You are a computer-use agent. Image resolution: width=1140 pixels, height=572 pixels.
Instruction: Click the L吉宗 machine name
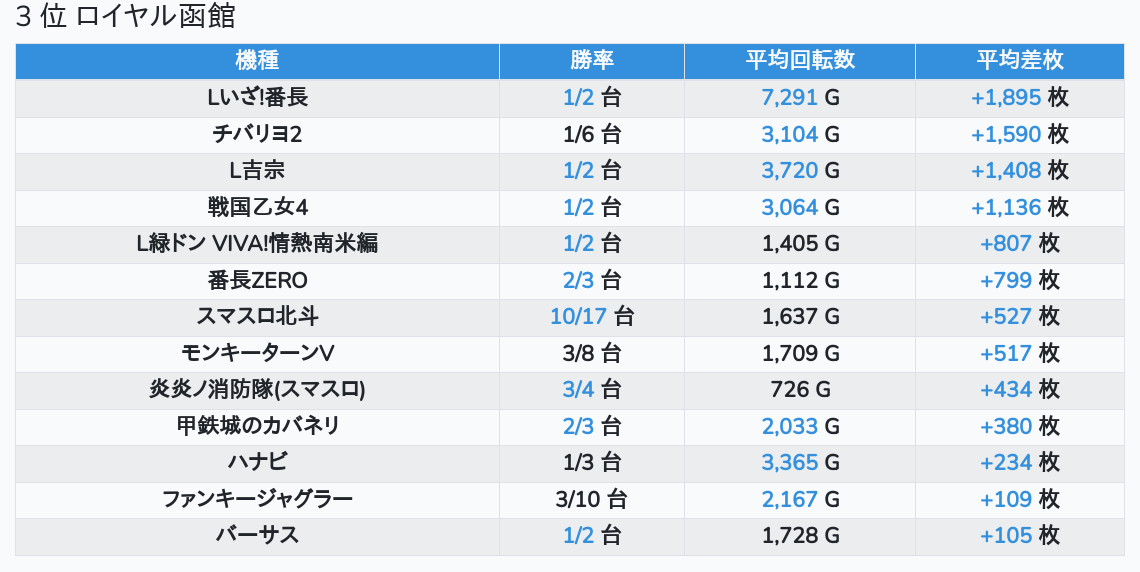[x=257, y=171]
